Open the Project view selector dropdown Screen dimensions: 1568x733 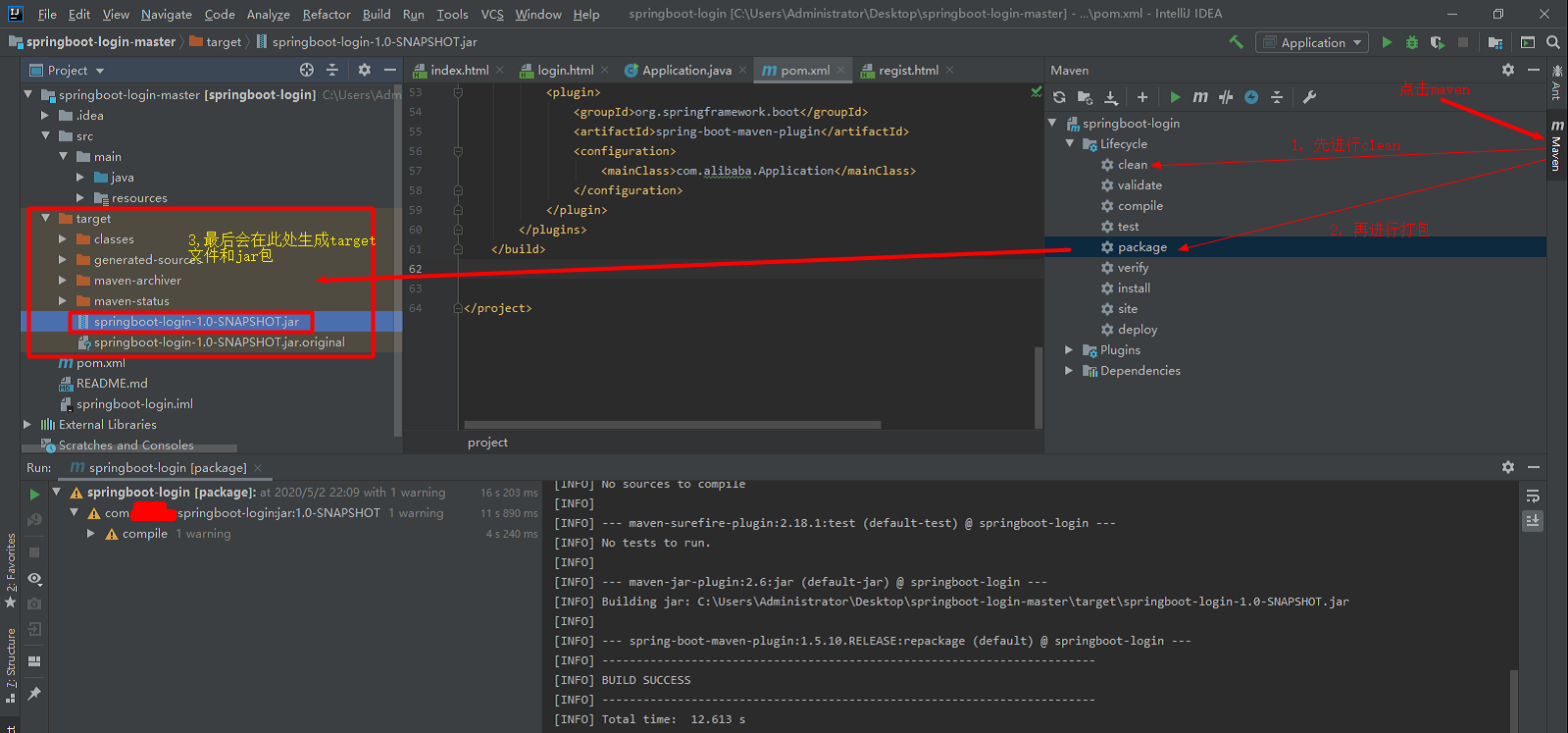coord(67,70)
